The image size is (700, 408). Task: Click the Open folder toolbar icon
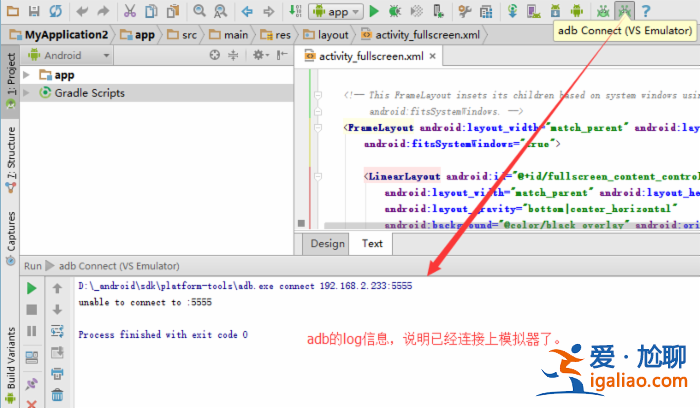pyautogui.click(x=12, y=11)
